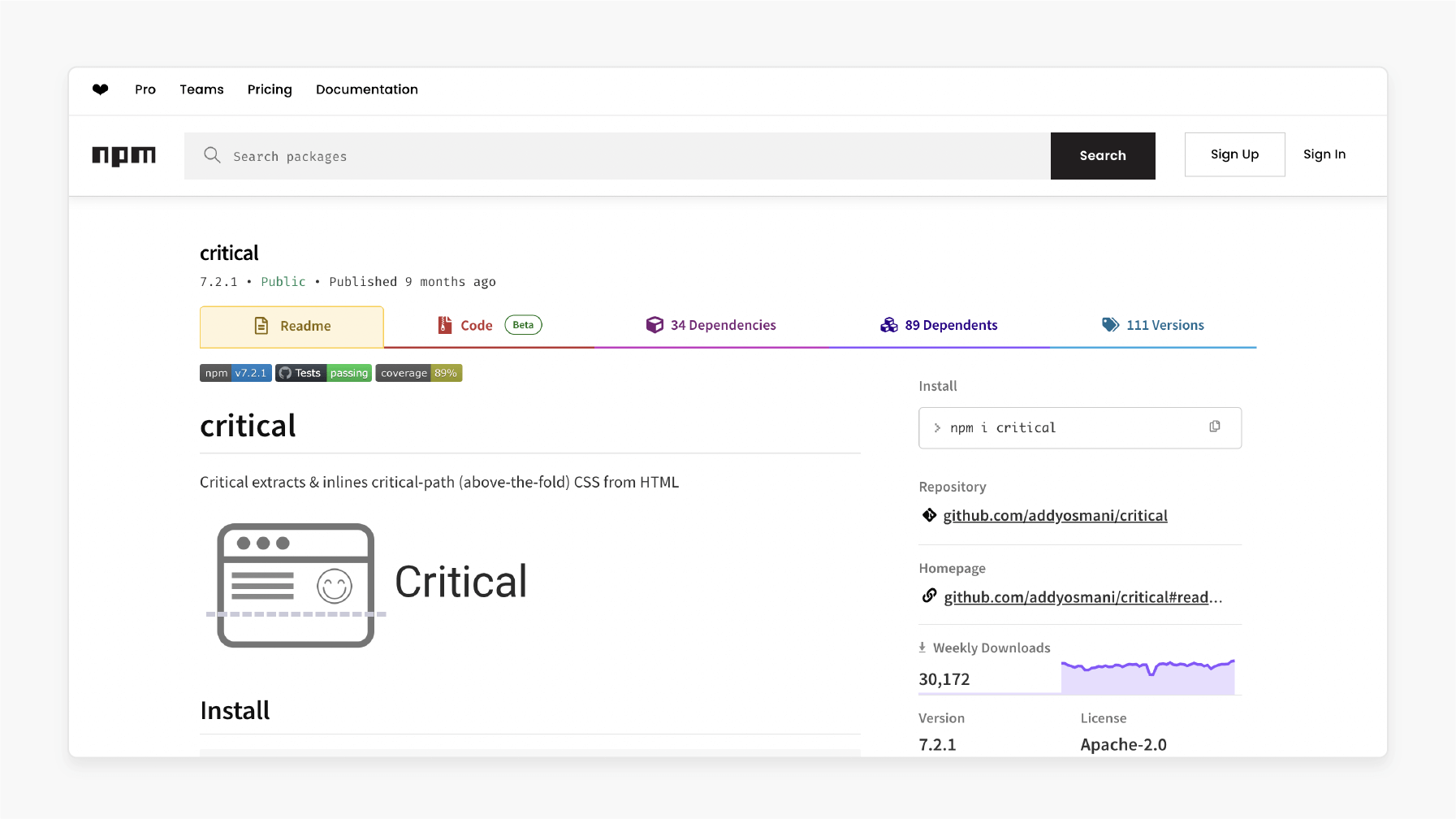Click the Search button
The height and width of the screenshot is (819, 1456).
[1103, 156]
